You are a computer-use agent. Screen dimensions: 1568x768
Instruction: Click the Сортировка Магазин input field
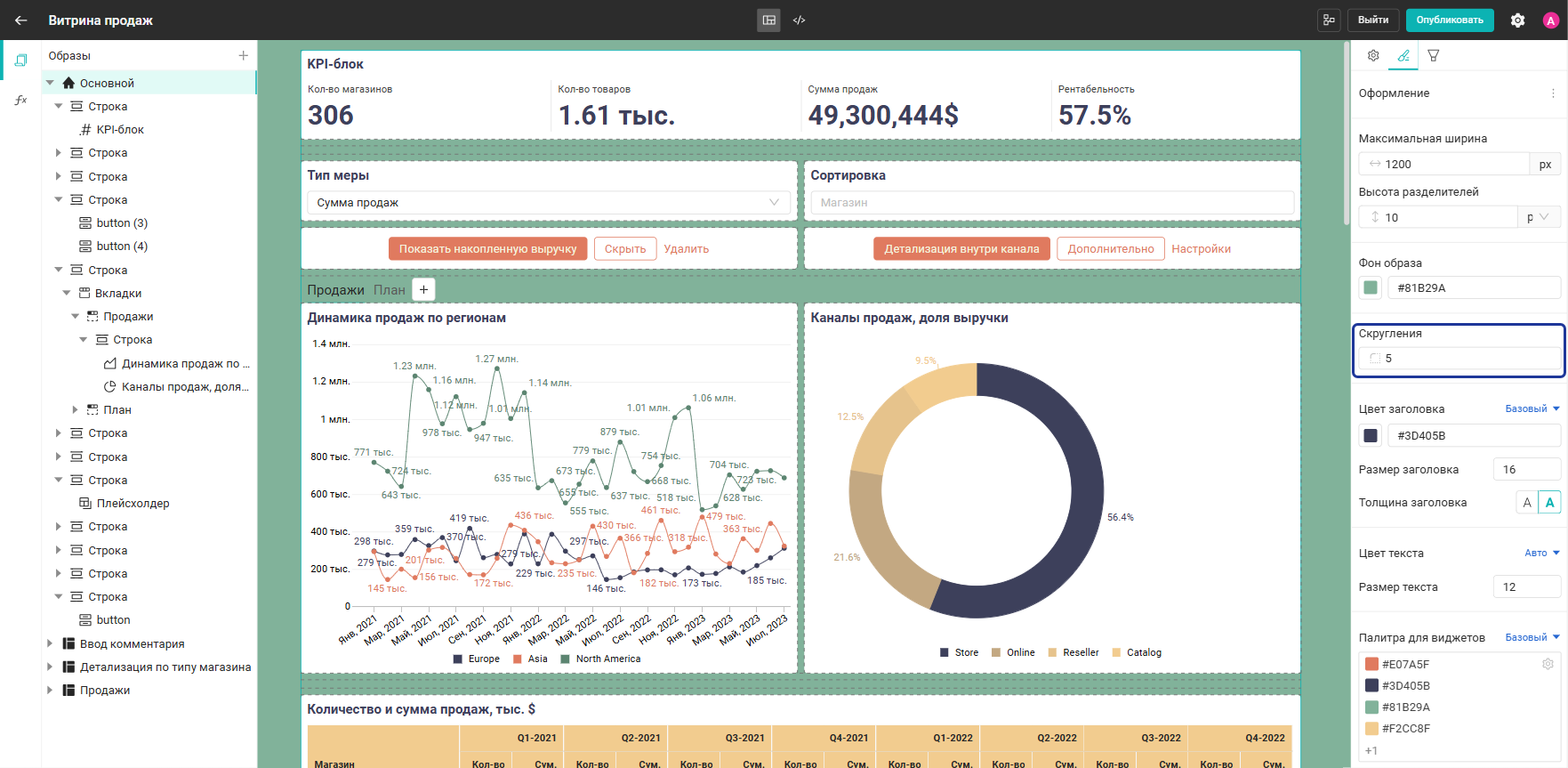tap(1052, 203)
